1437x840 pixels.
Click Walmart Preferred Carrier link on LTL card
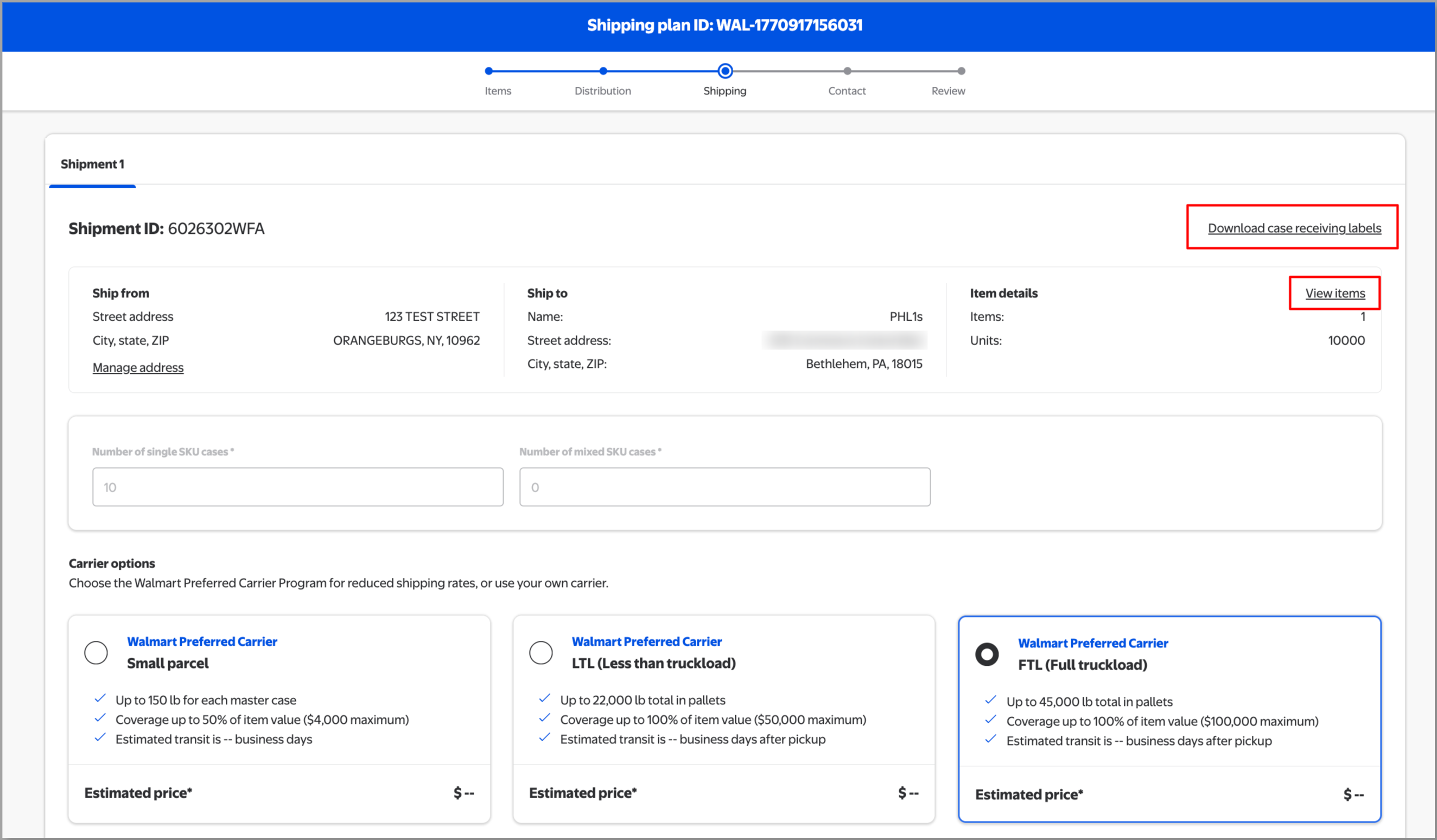coord(647,641)
